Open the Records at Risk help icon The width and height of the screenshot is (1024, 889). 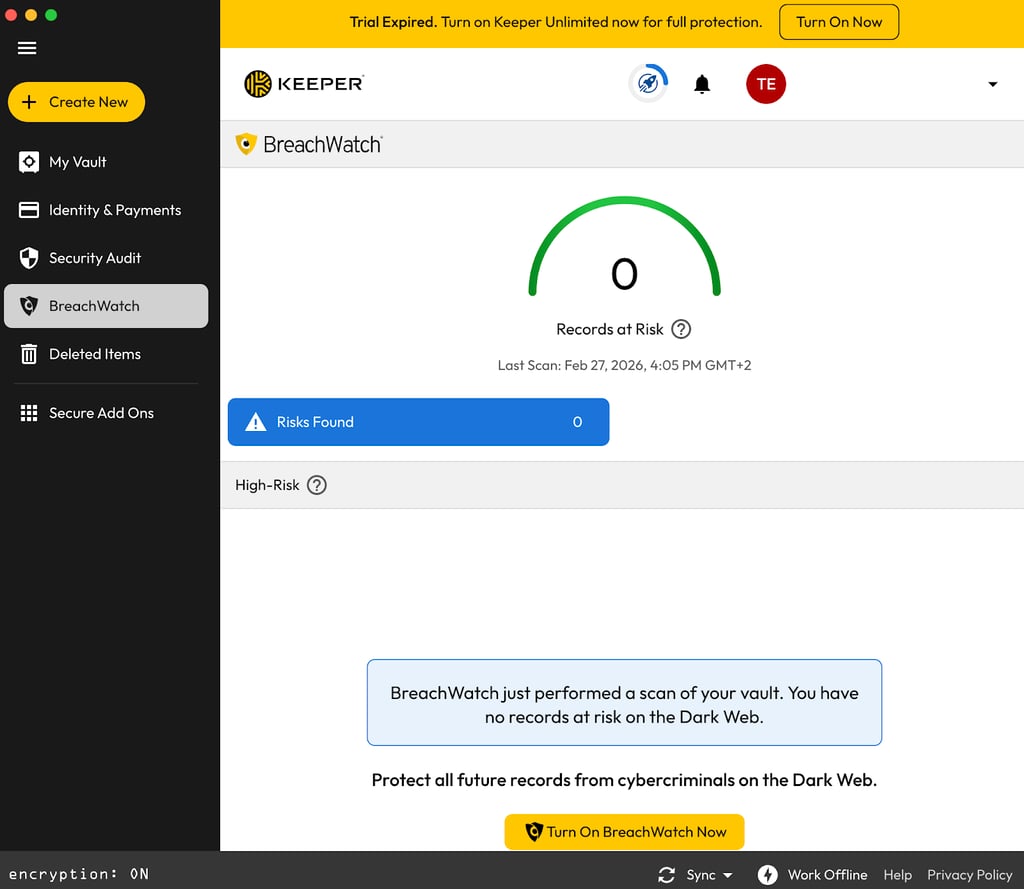(x=681, y=329)
